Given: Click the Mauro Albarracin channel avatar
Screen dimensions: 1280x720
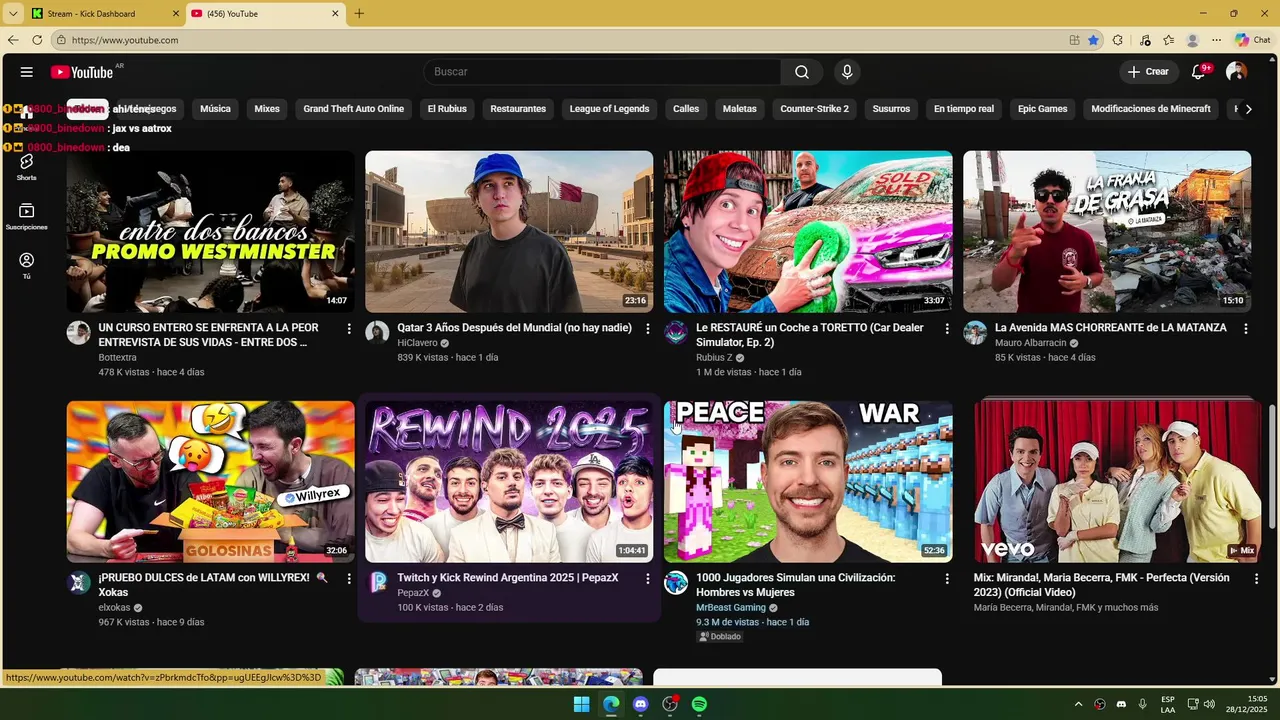Looking at the screenshot, I should (x=975, y=333).
